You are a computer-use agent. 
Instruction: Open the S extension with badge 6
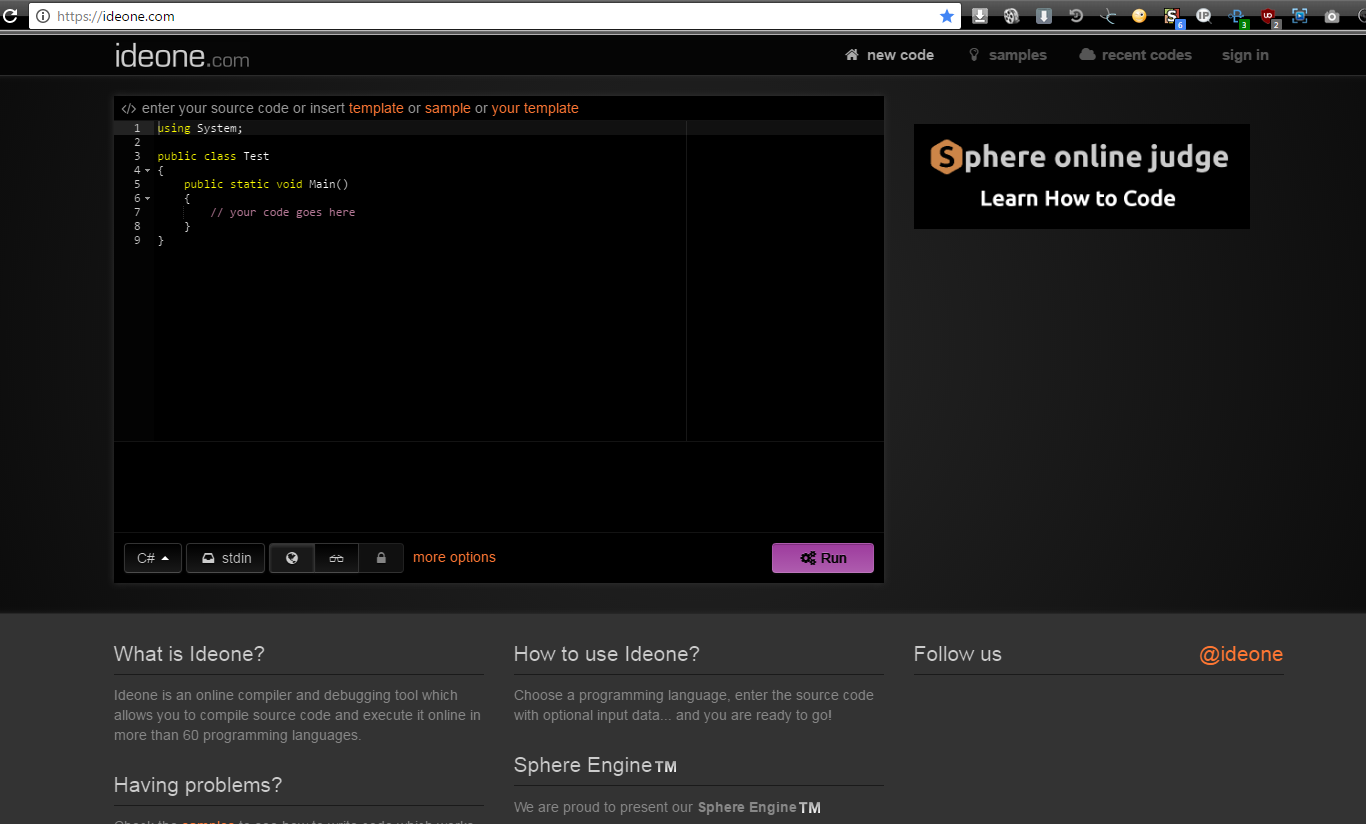[x=1173, y=17]
